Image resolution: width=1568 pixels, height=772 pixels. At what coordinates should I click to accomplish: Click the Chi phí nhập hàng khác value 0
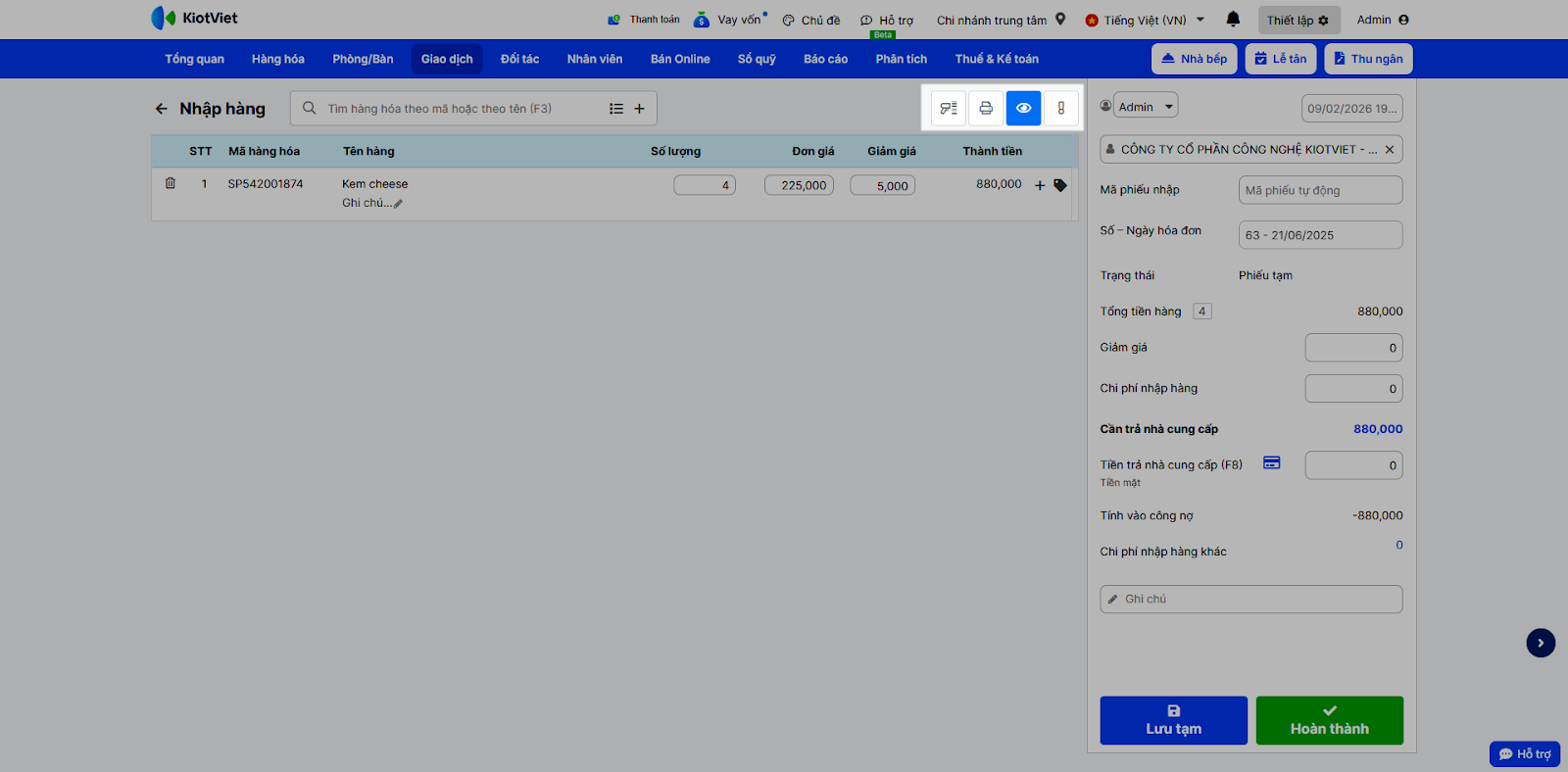(1399, 545)
